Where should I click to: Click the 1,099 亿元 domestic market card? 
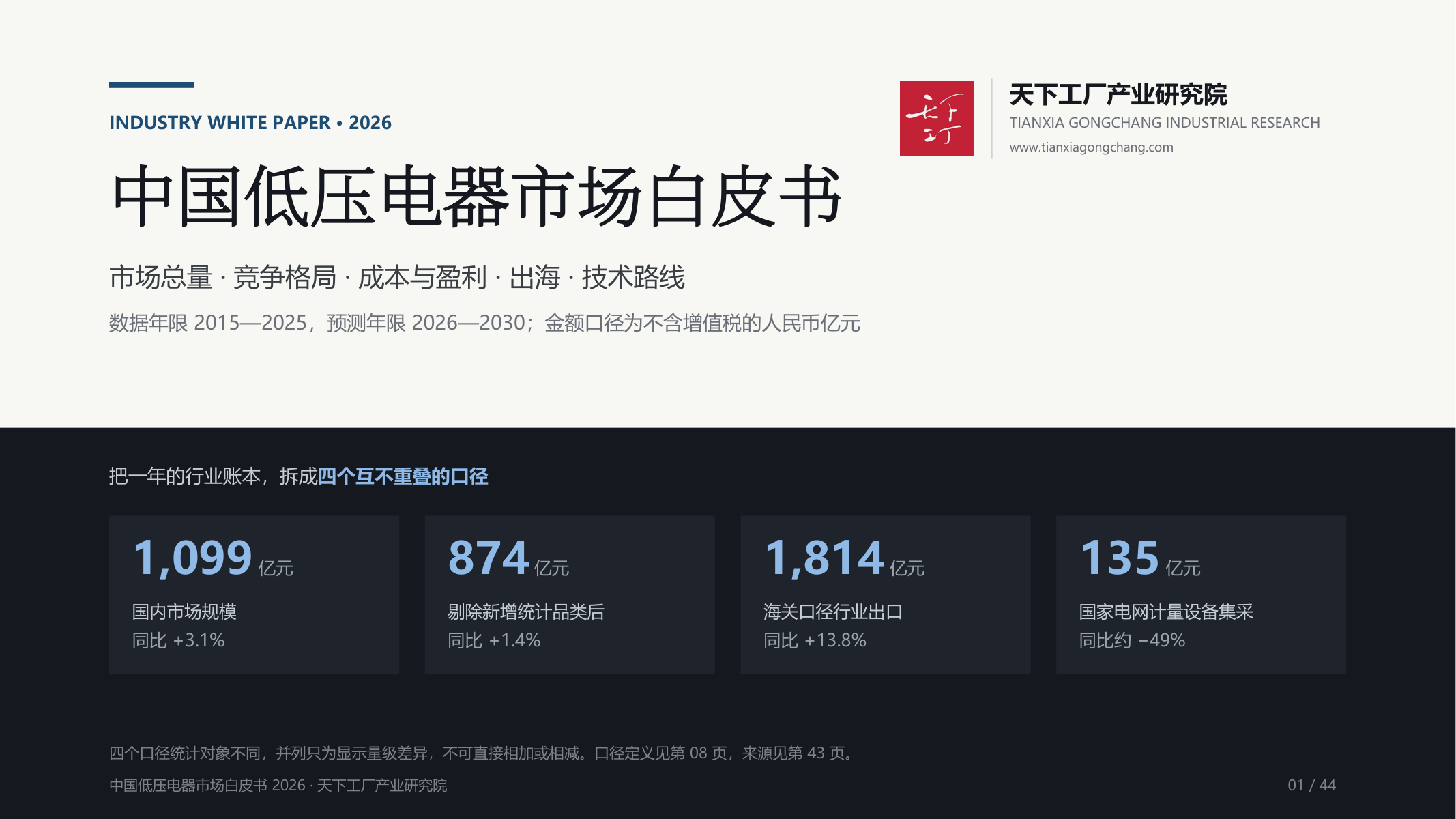(x=254, y=594)
